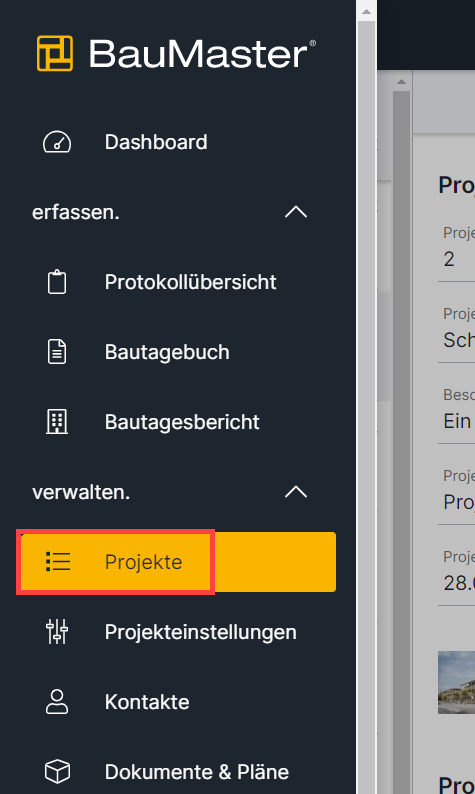Click the content panel scrollbar up arrow
Image resolution: width=475 pixels, height=794 pixels.
pos(402,82)
